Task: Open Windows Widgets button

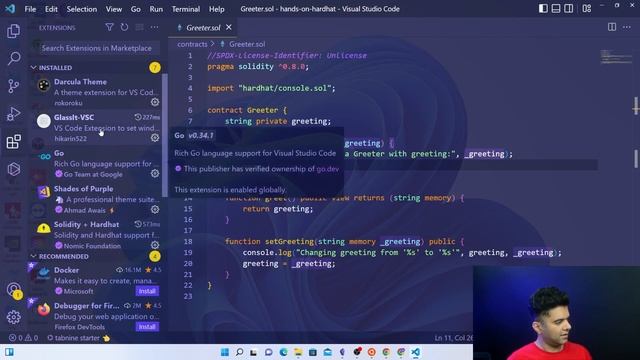Action: [9, 352]
